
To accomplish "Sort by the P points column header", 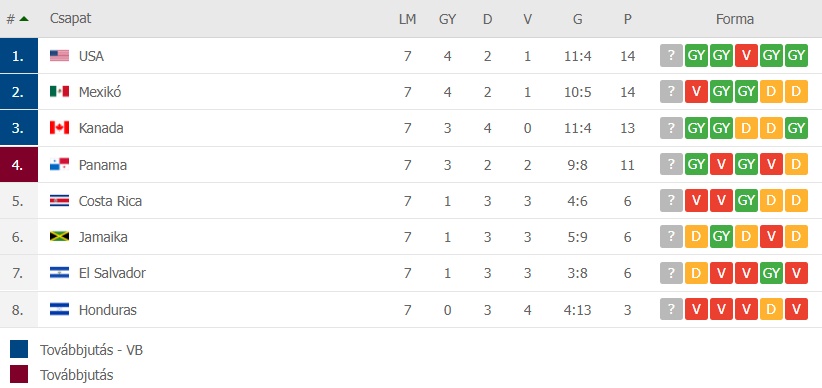I will pyautogui.click(x=628, y=19).
